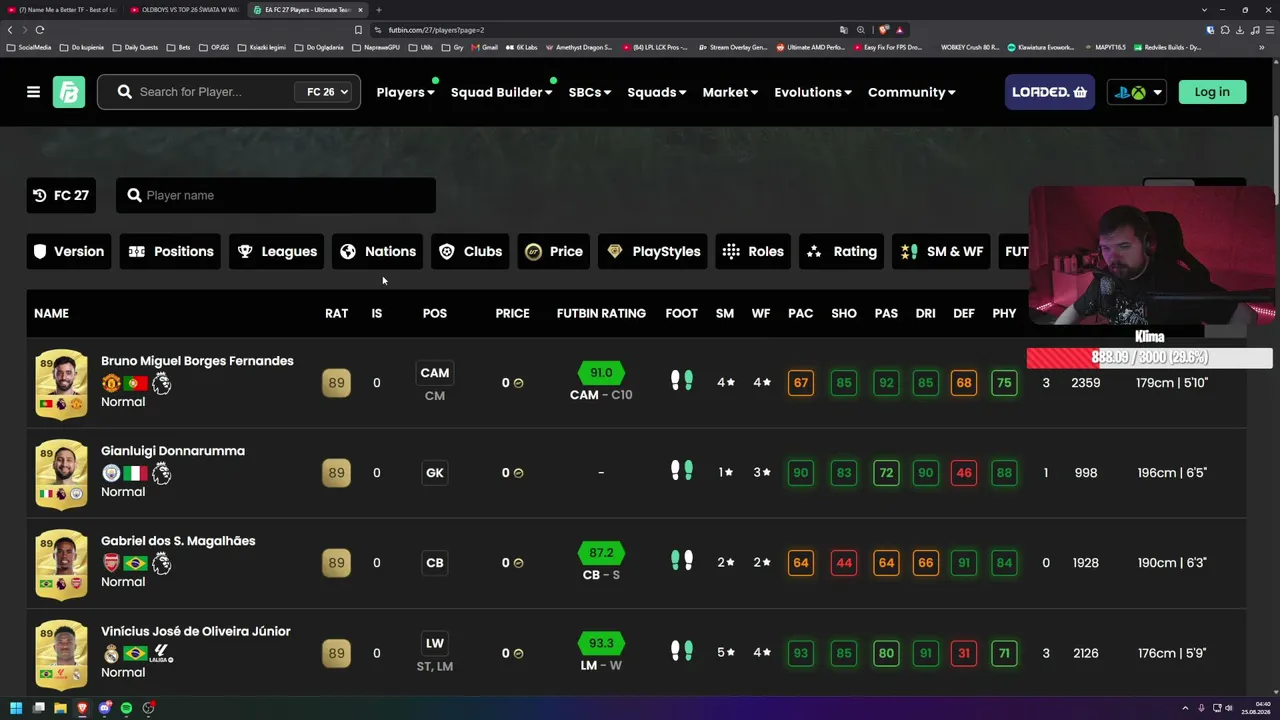Open File Explorer from the taskbar
This screenshot has width=1280, height=720.
[60, 708]
